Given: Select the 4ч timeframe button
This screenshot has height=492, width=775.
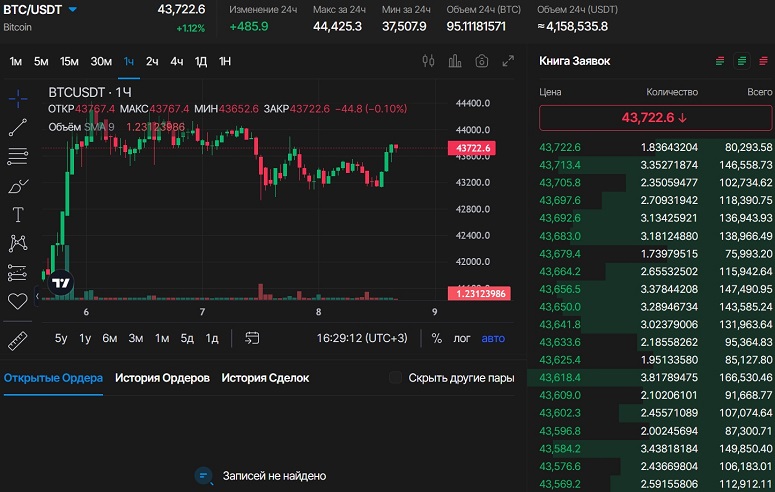Looking at the screenshot, I should pyautogui.click(x=176, y=61).
